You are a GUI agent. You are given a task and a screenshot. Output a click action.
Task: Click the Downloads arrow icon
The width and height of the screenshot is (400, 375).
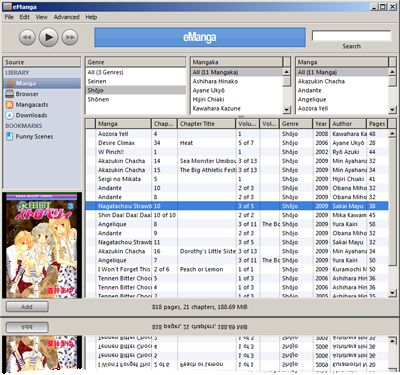(x=10, y=115)
